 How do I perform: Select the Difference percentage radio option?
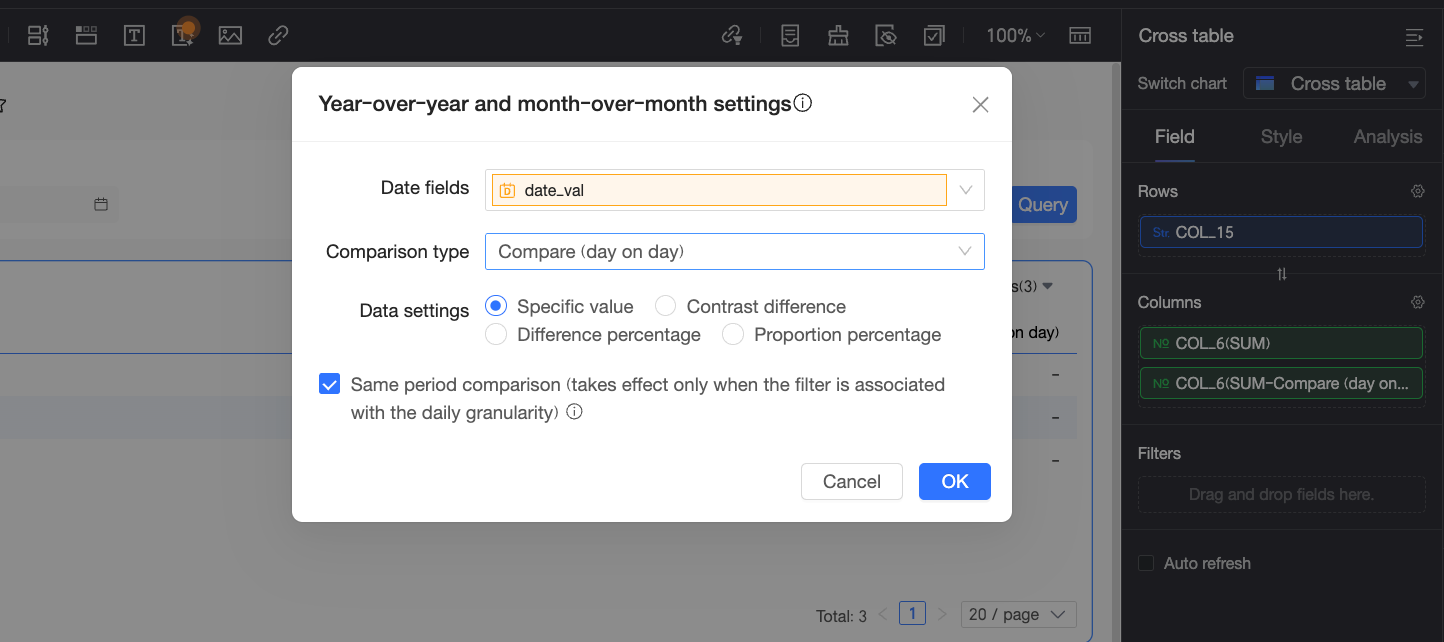click(x=496, y=335)
